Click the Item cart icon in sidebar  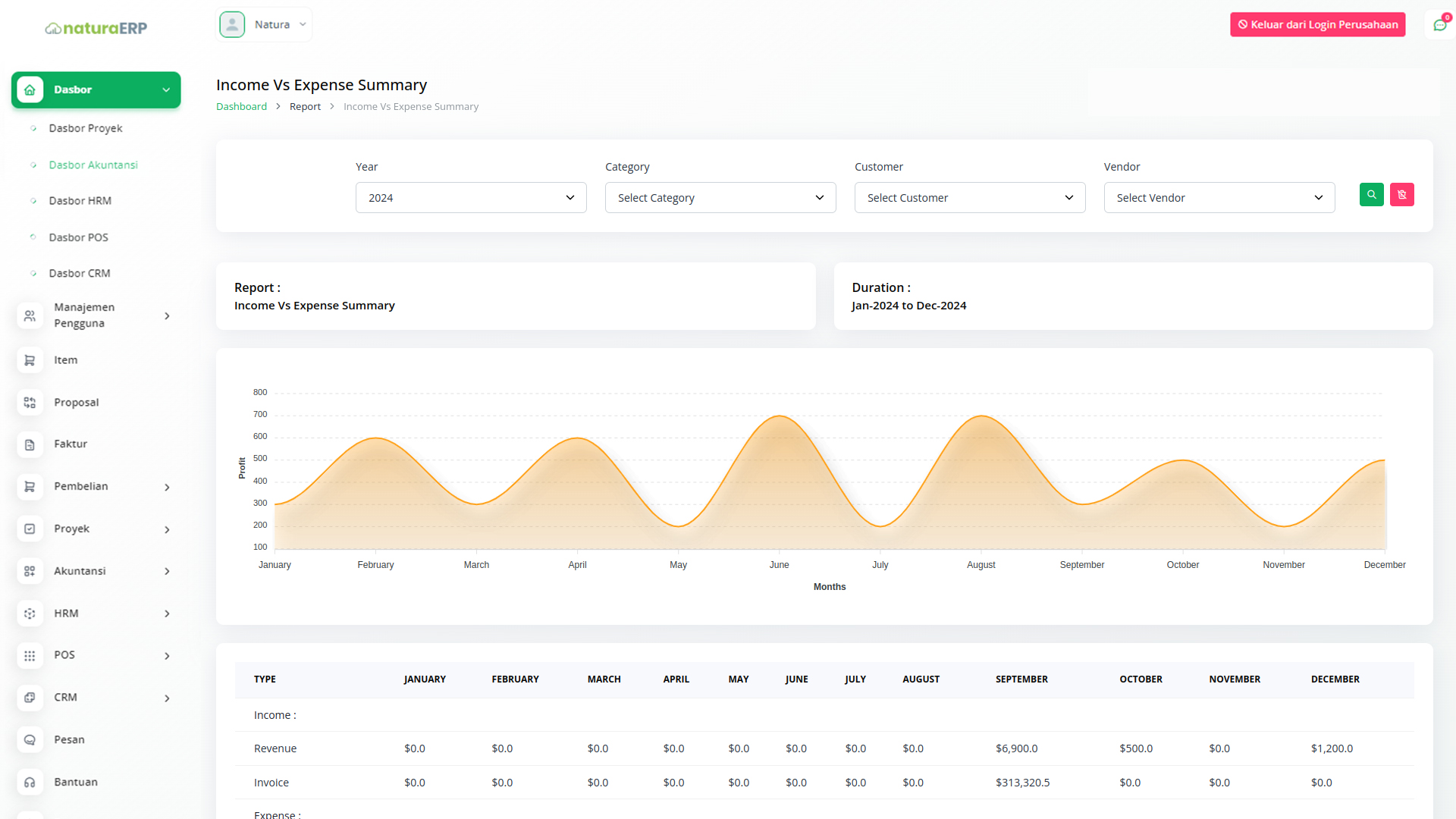[30, 360]
